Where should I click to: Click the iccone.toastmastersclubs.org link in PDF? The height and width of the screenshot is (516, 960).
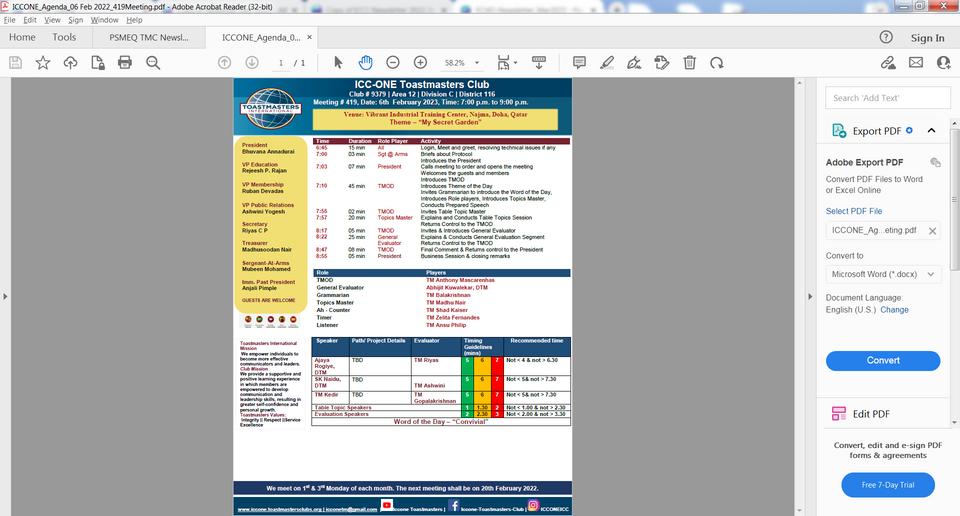[x=280, y=509]
